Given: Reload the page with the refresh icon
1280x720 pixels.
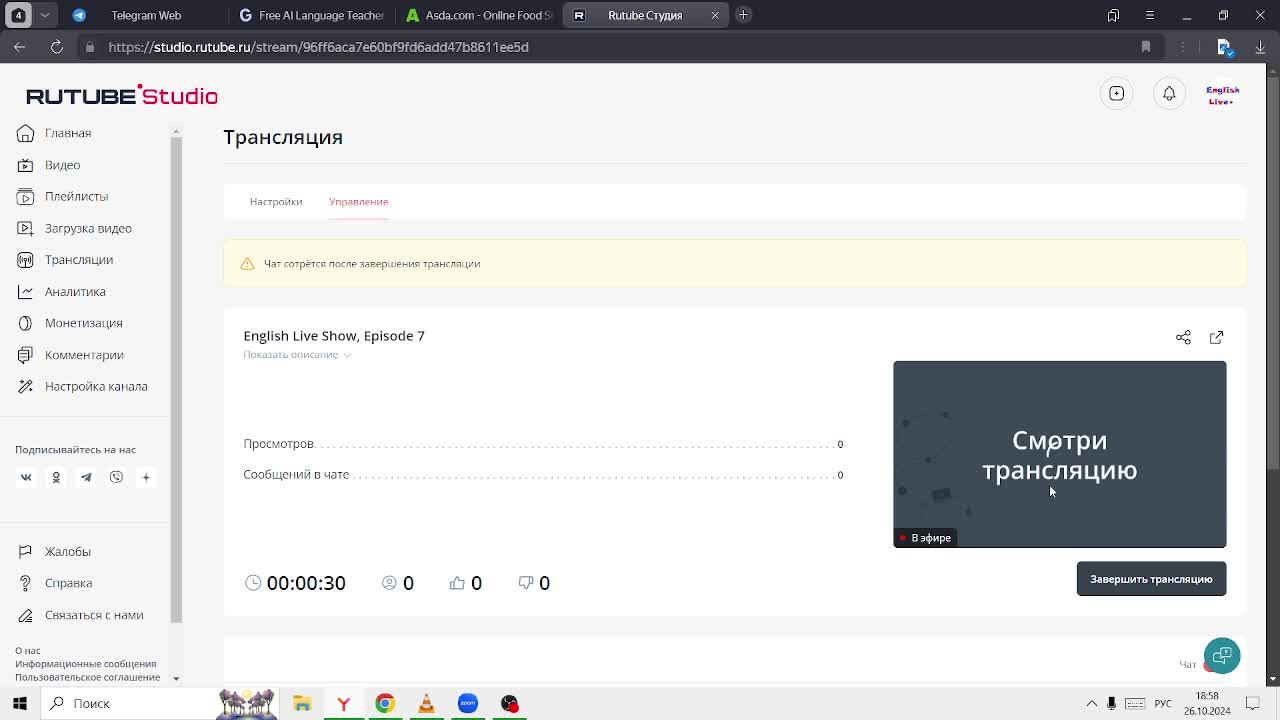Looking at the screenshot, I should (x=57, y=47).
